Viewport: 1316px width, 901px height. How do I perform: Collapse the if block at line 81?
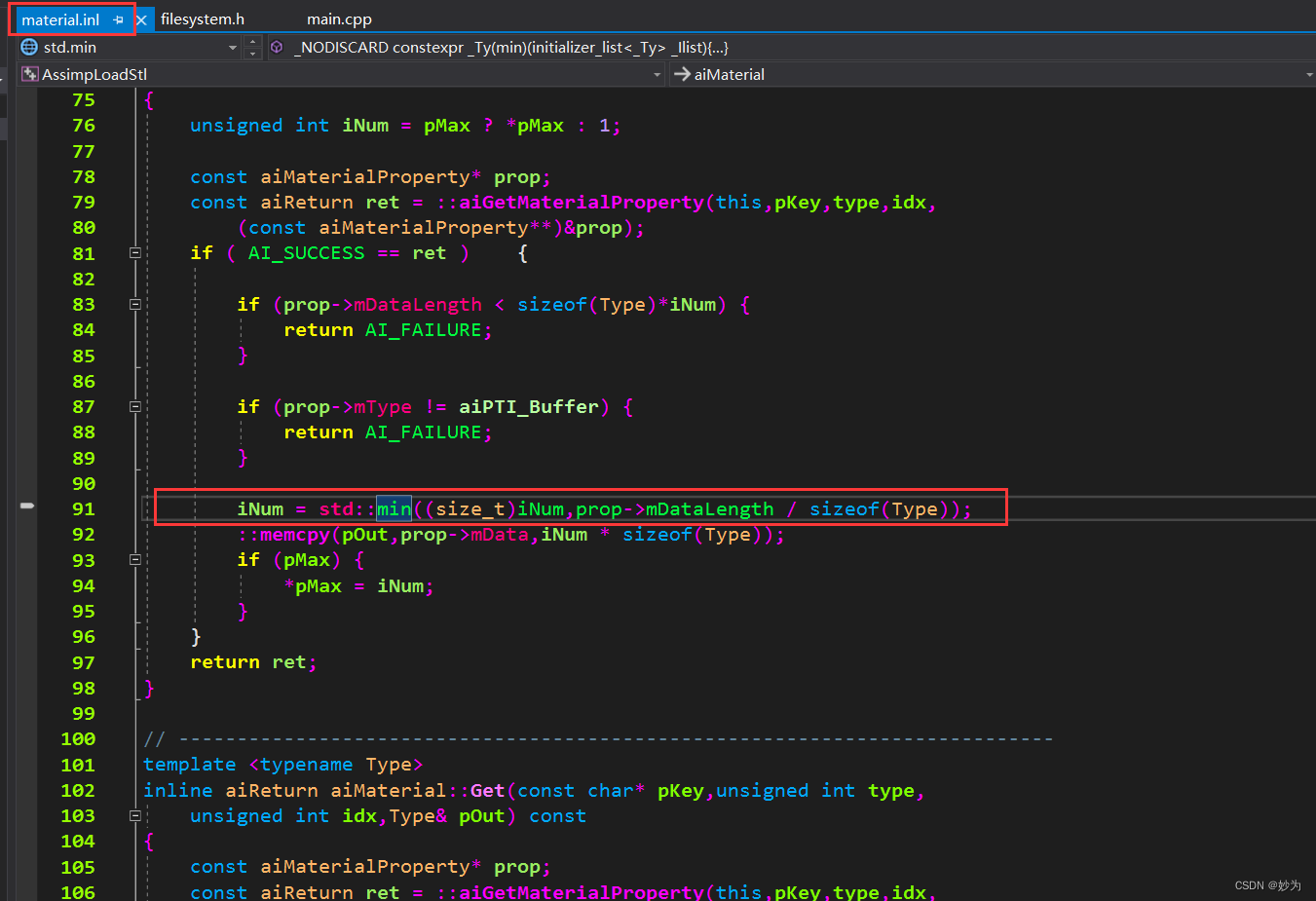(135, 253)
